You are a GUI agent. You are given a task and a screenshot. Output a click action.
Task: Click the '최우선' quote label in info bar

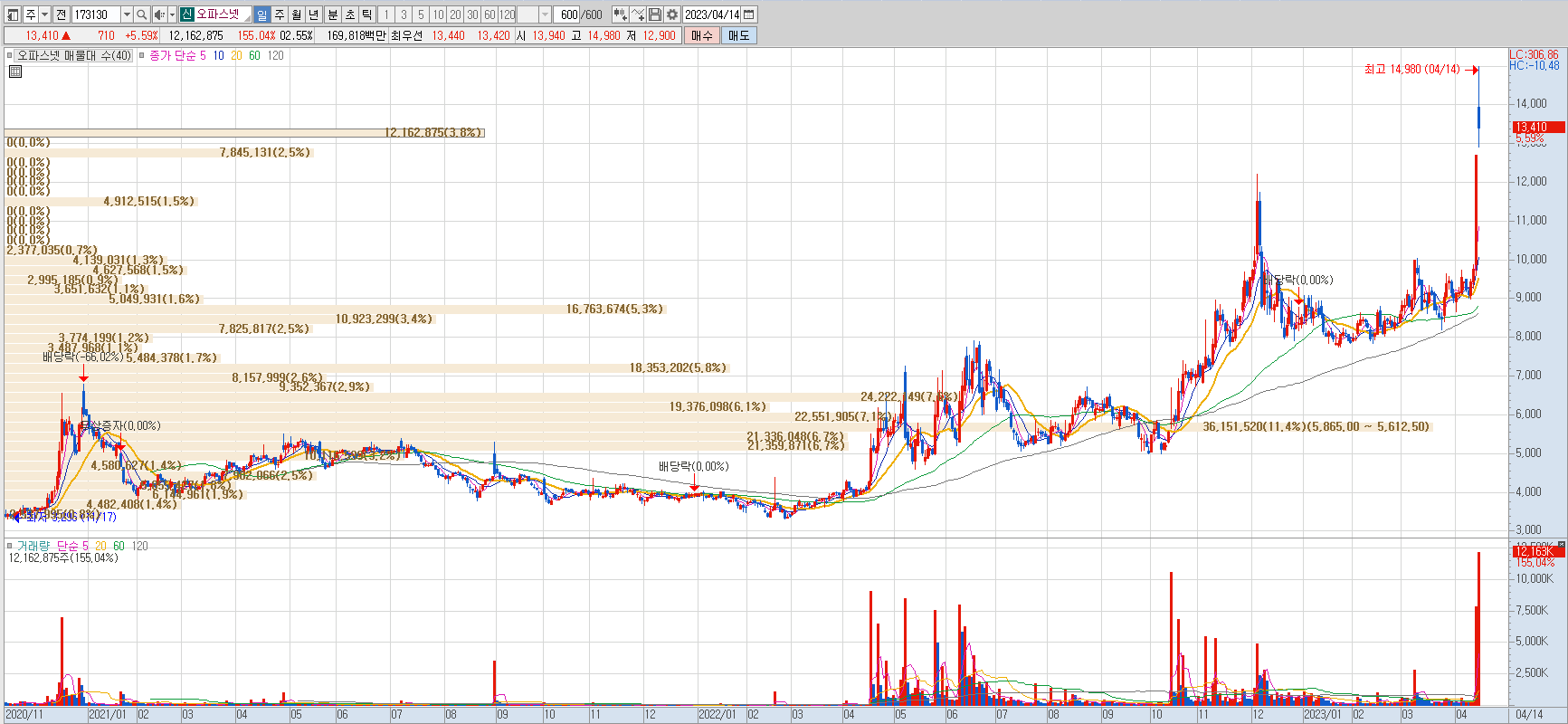pyautogui.click(x=406, y=35)
